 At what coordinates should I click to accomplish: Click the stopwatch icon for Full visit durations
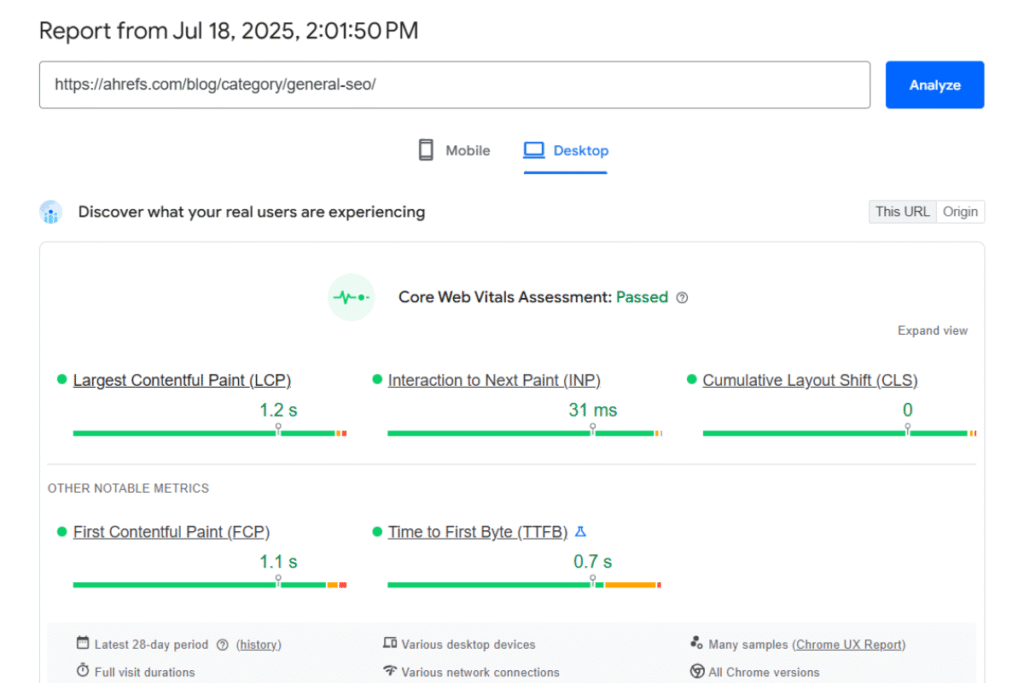(83, 672)
